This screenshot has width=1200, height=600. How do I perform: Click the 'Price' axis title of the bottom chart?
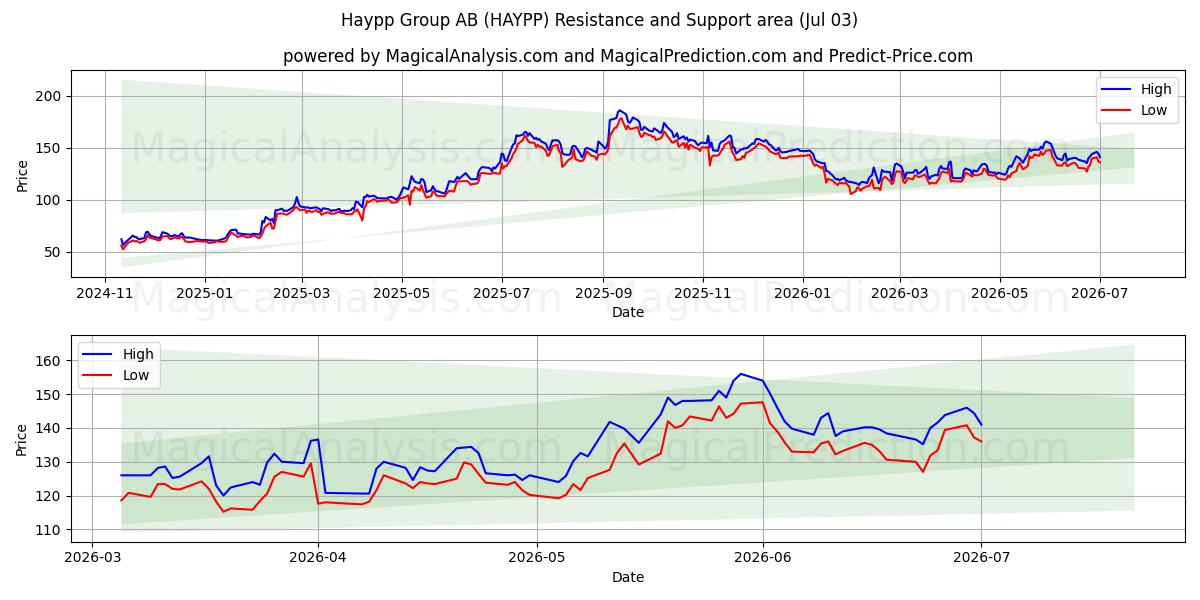[22, 440]
